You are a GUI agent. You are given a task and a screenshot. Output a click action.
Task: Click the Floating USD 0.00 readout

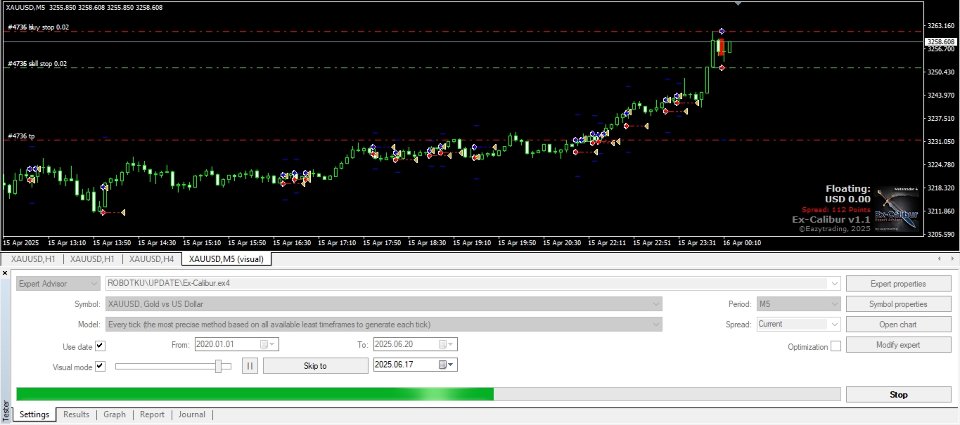(847, 194)
